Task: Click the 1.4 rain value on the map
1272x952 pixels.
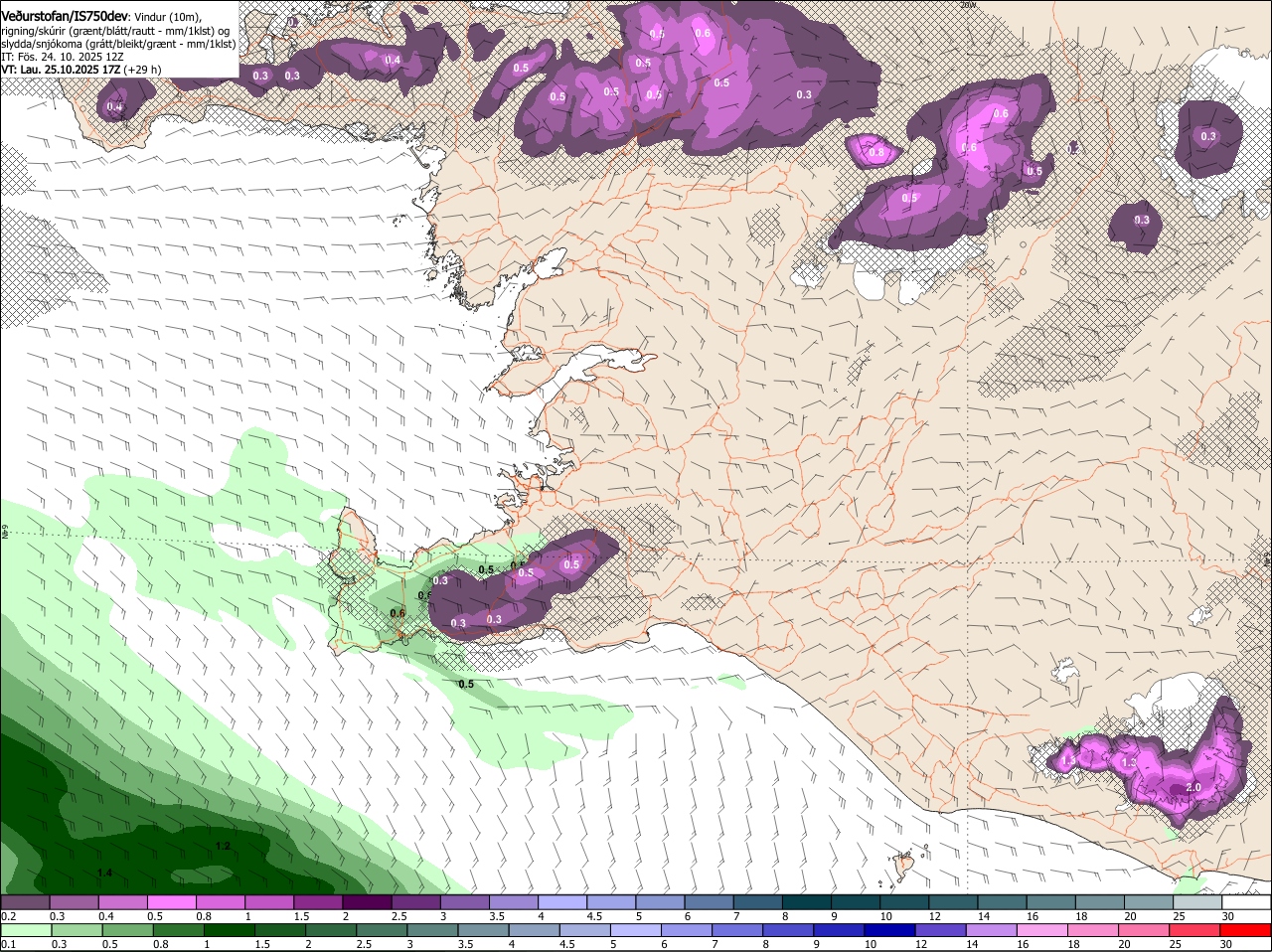Action: click(x=104, y=873)
